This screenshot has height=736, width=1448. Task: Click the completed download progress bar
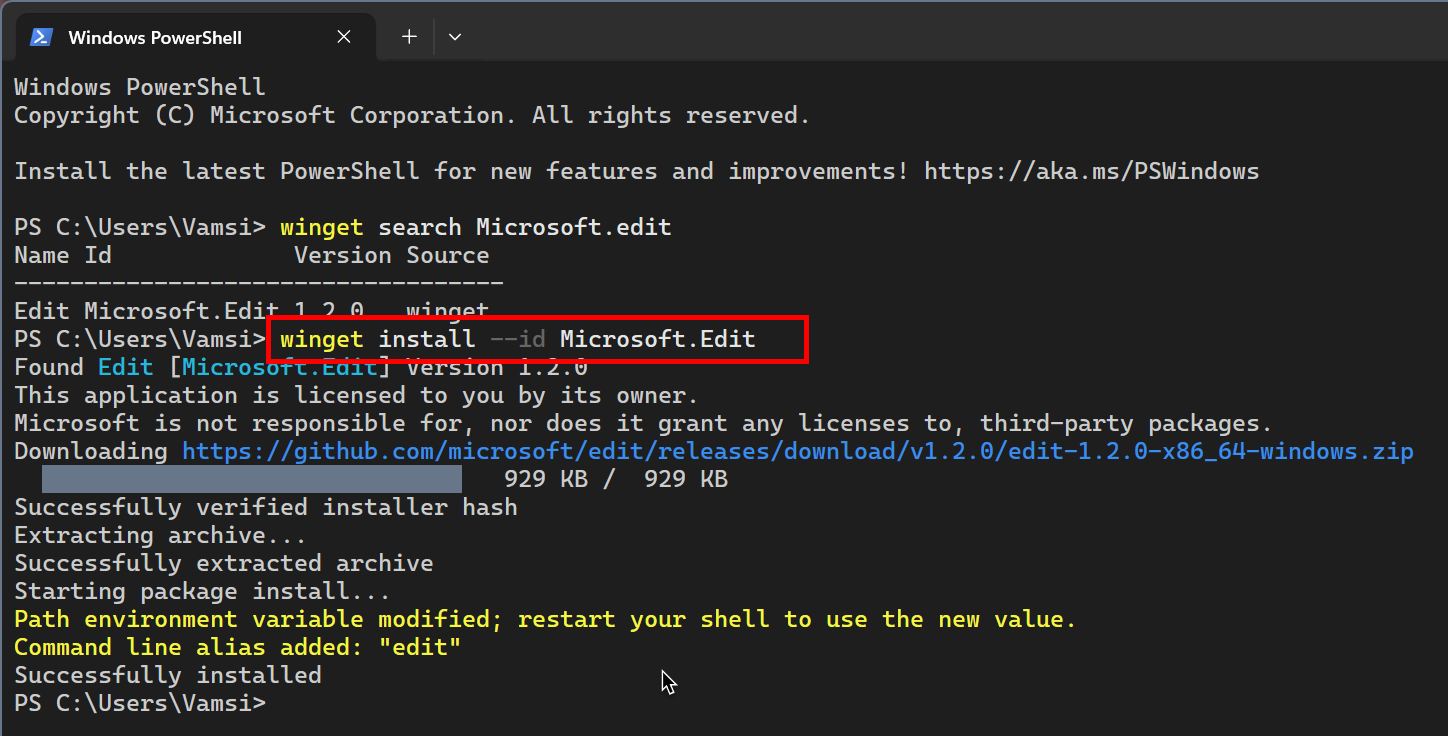tap(252, 479)
